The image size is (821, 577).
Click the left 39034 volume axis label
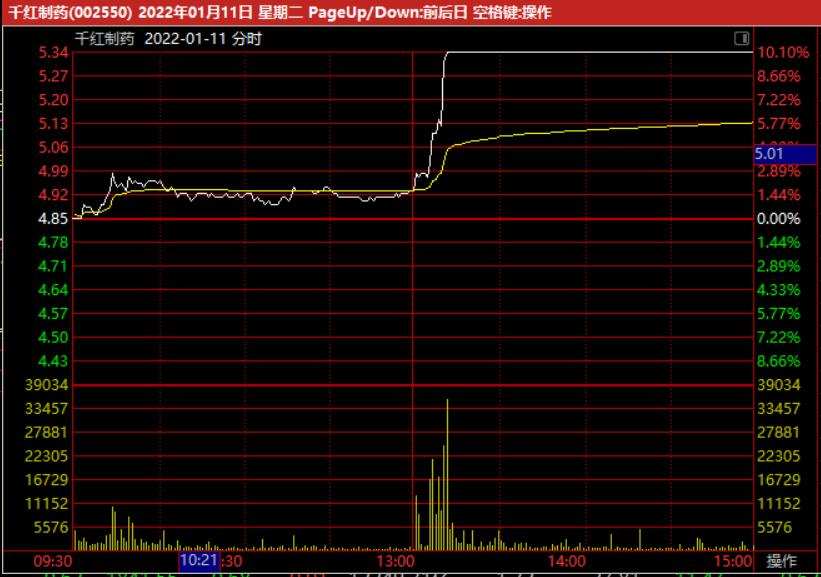pyautogui.click(x=47, y=385)
